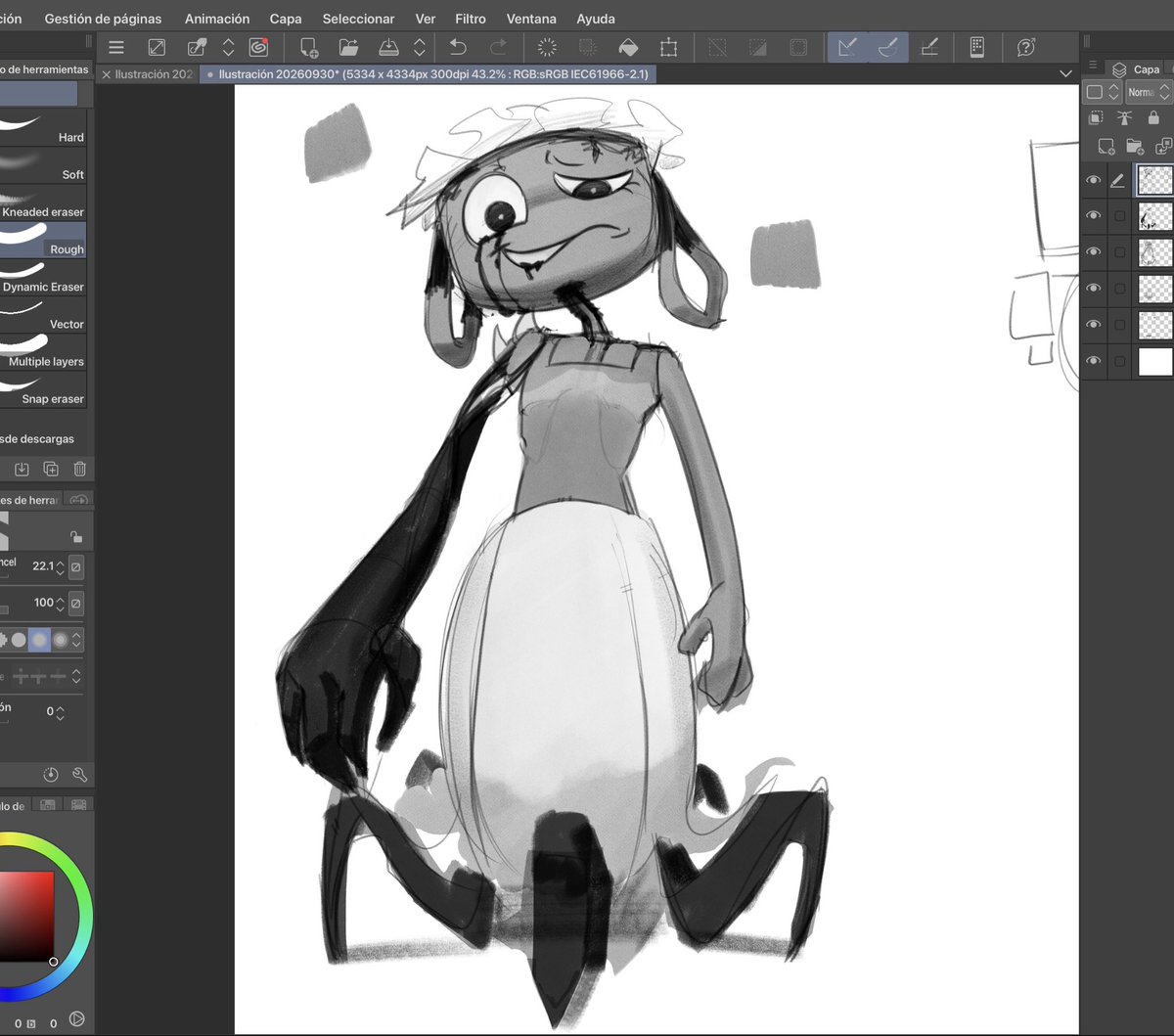1174x1036 pixels.
Task: Duplicate the sub tool with copy icon
Action: click(51, 470)
